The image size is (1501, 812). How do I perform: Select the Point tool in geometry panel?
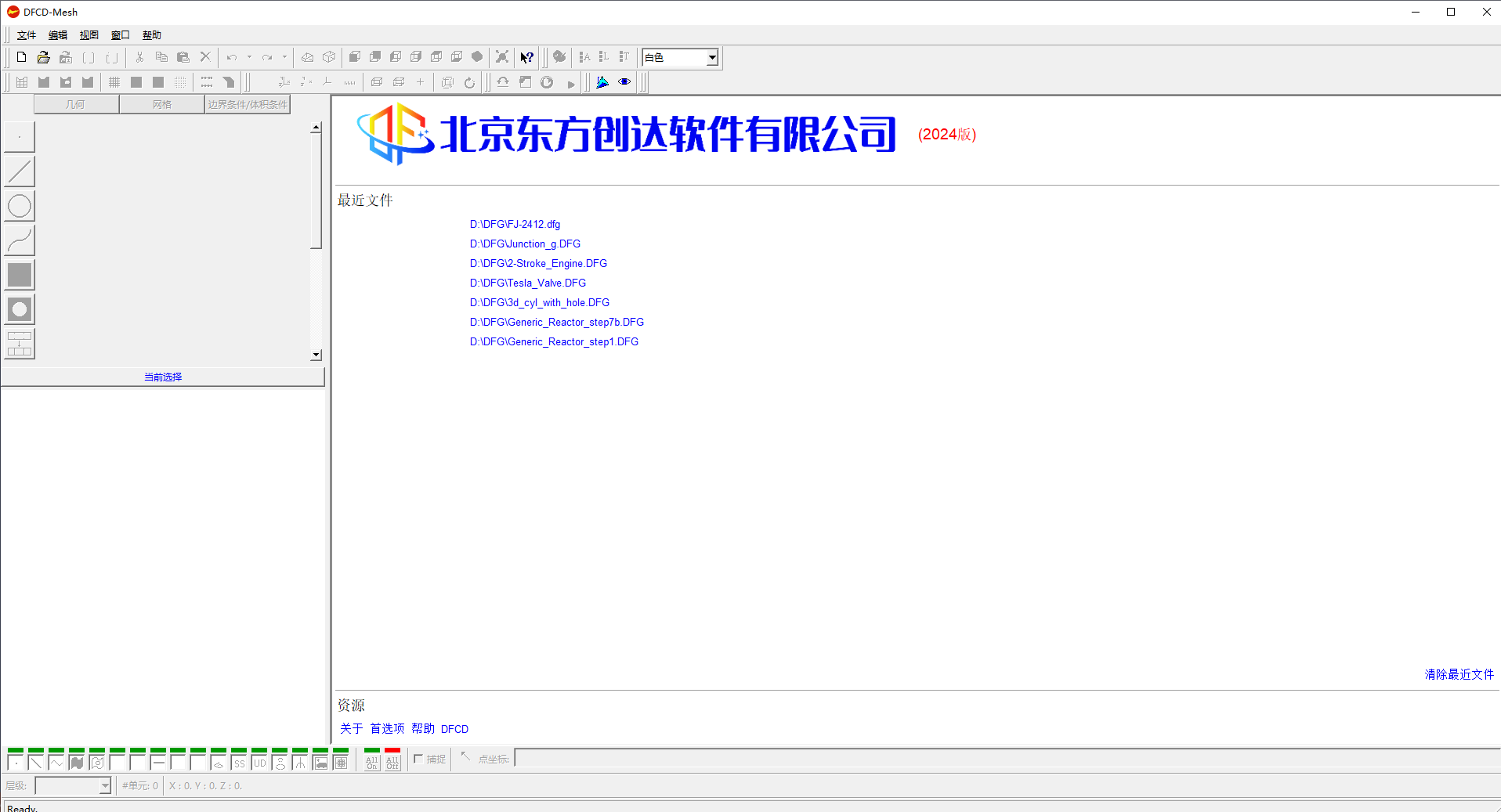[20, 137]
